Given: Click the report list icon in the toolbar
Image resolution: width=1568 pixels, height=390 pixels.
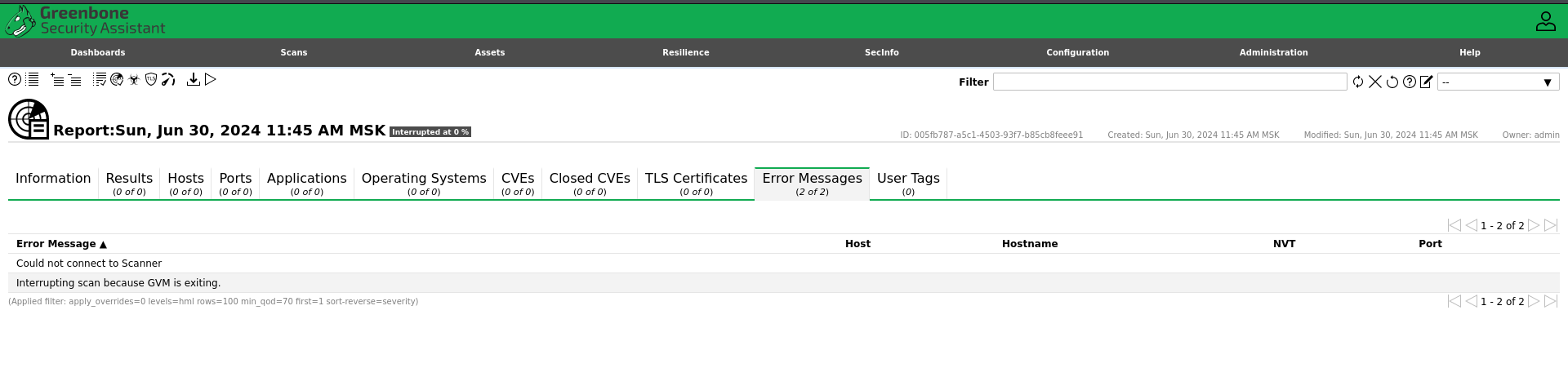Looking at the screenshot, I should (33, 79).
